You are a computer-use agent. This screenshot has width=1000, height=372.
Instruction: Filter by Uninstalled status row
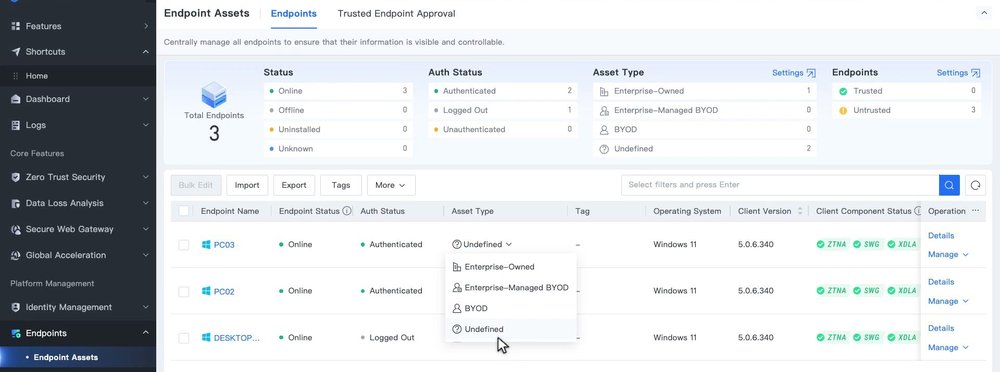point(338,129)
